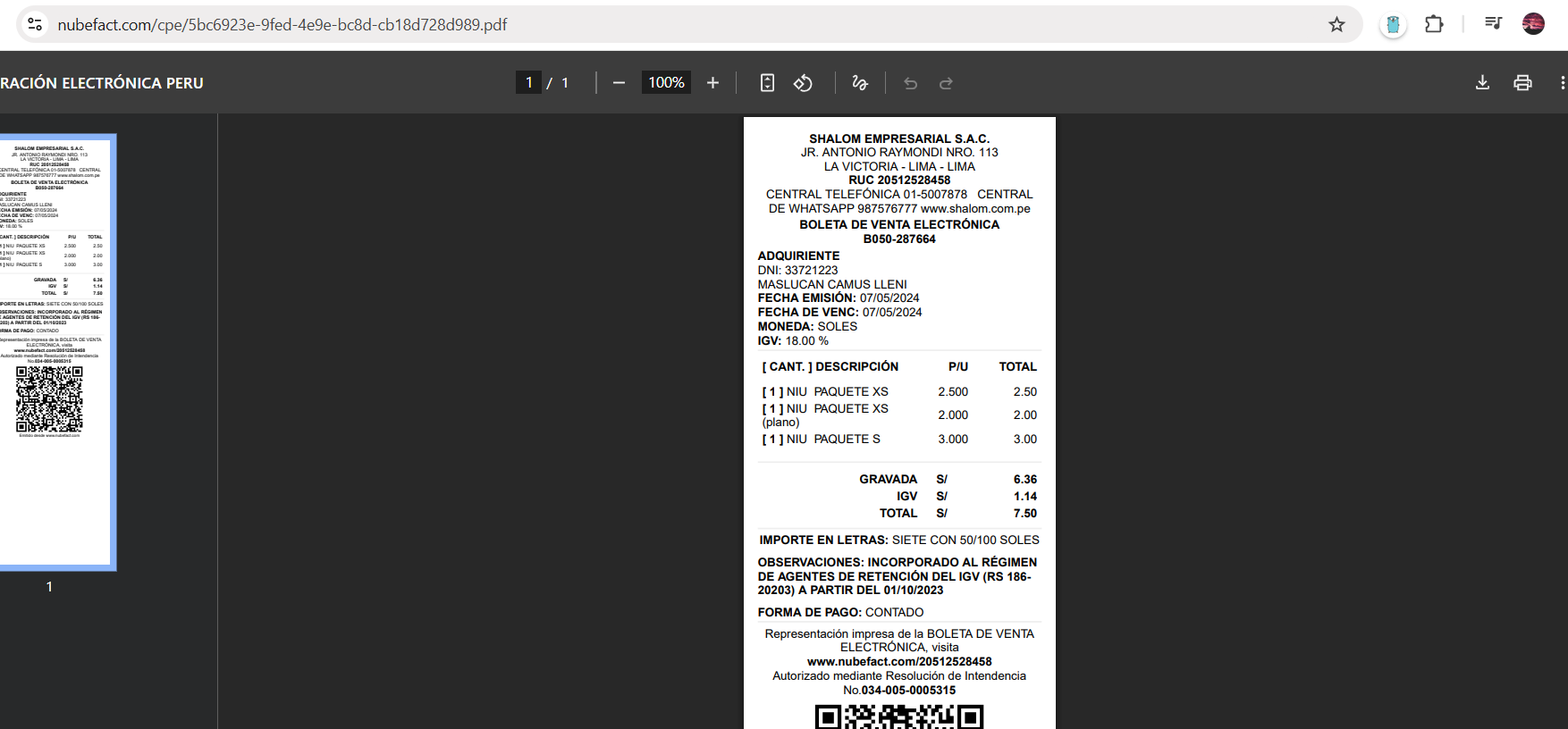1568x729 pixels.
Task: Open the Chrome profile avatar
Action: pyautogui.click(x=1533, y=24)
